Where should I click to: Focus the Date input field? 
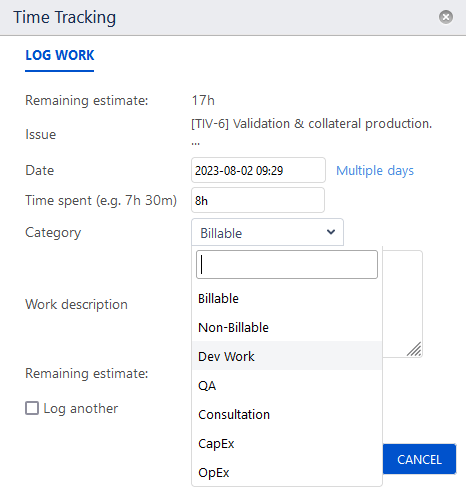tap(258, 170)
